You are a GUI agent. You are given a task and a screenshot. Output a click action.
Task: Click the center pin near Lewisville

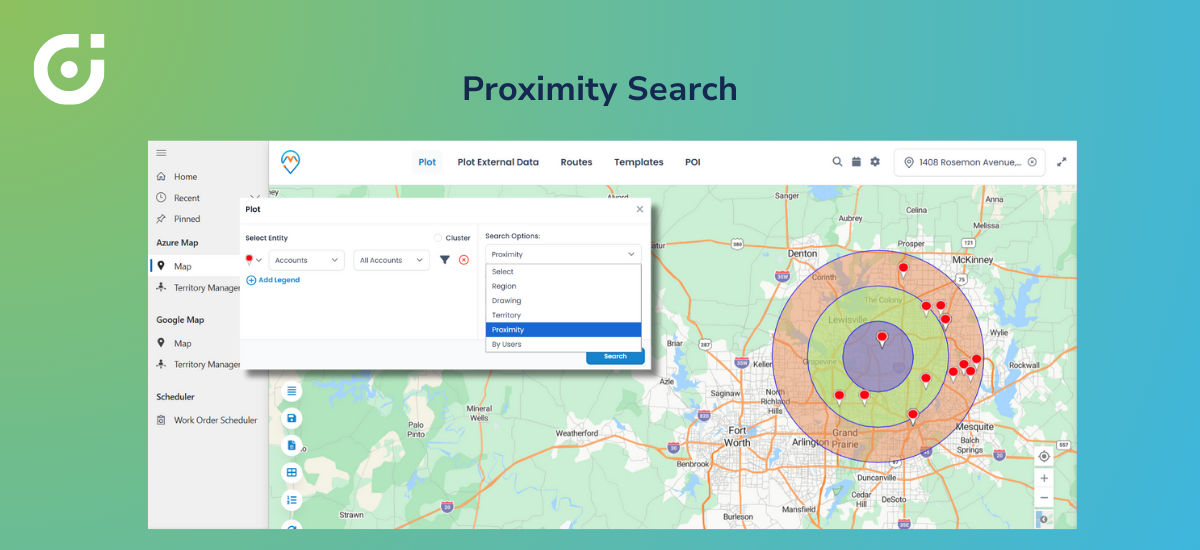tap(882, 340)
